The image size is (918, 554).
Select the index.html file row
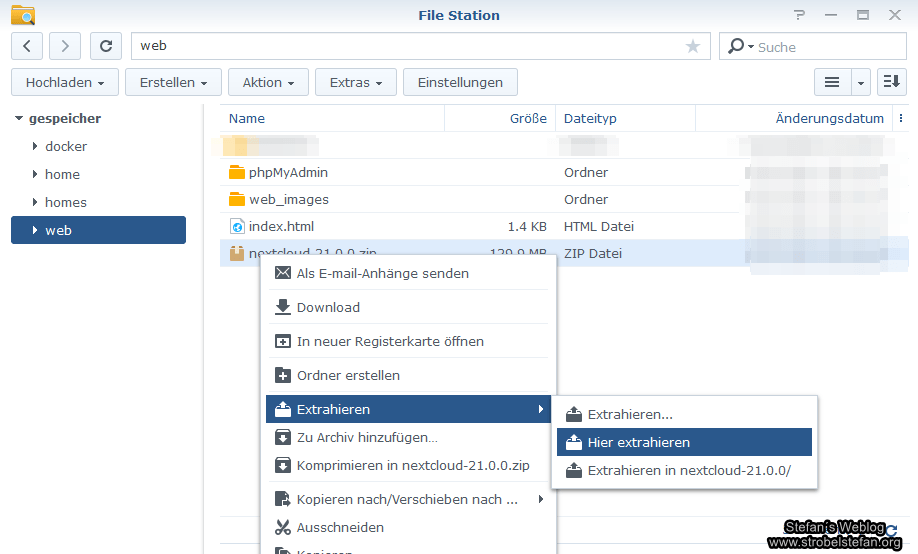point(563,226)
